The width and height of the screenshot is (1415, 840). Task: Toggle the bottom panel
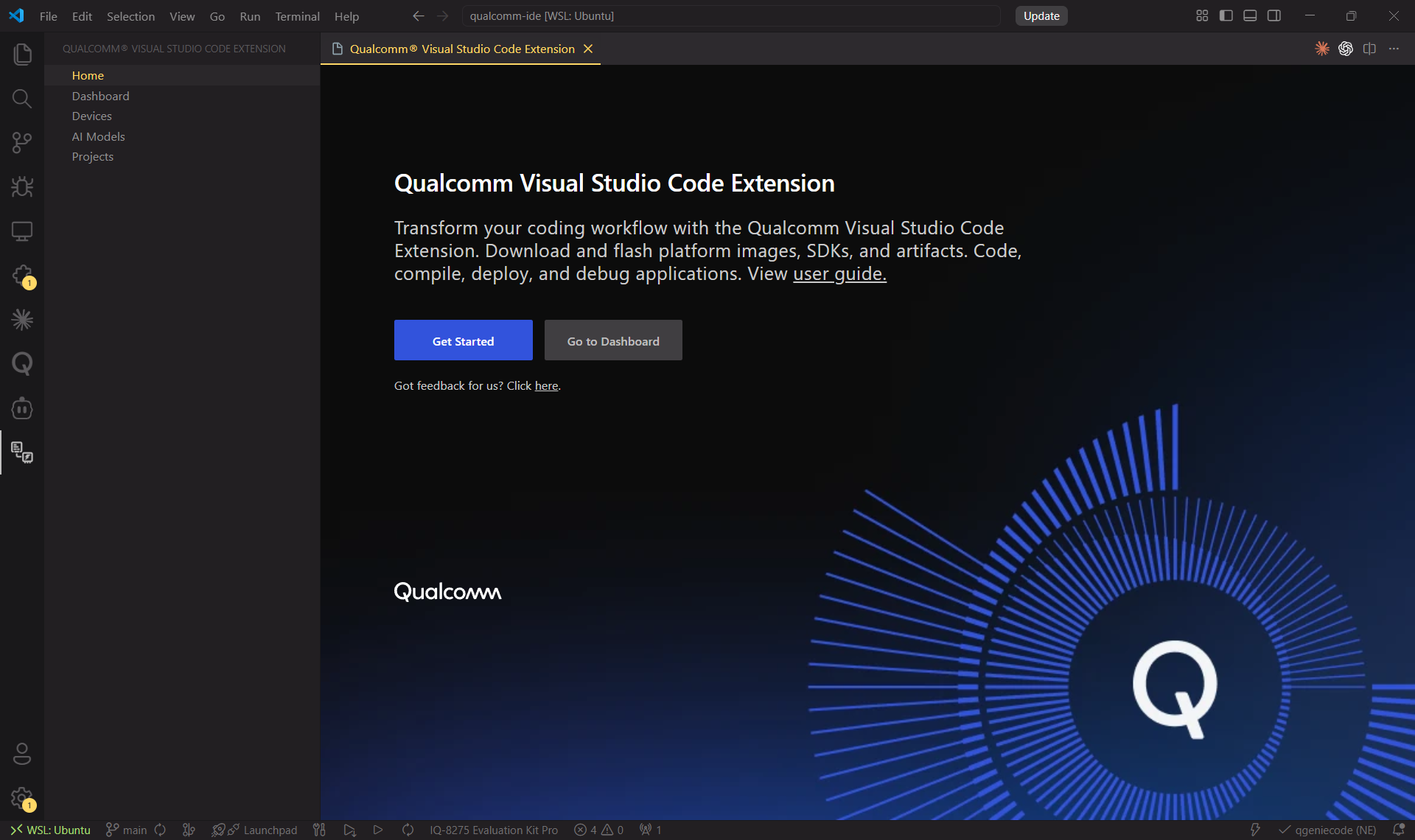(x=1250, y=15)
